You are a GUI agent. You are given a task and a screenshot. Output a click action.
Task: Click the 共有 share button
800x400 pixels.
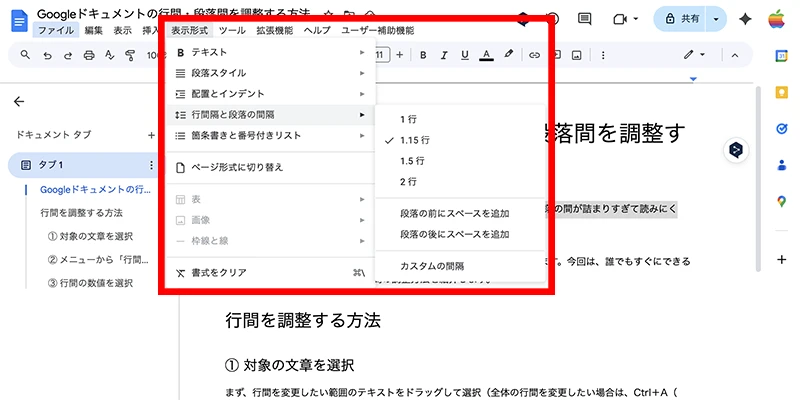pos(681,19)
